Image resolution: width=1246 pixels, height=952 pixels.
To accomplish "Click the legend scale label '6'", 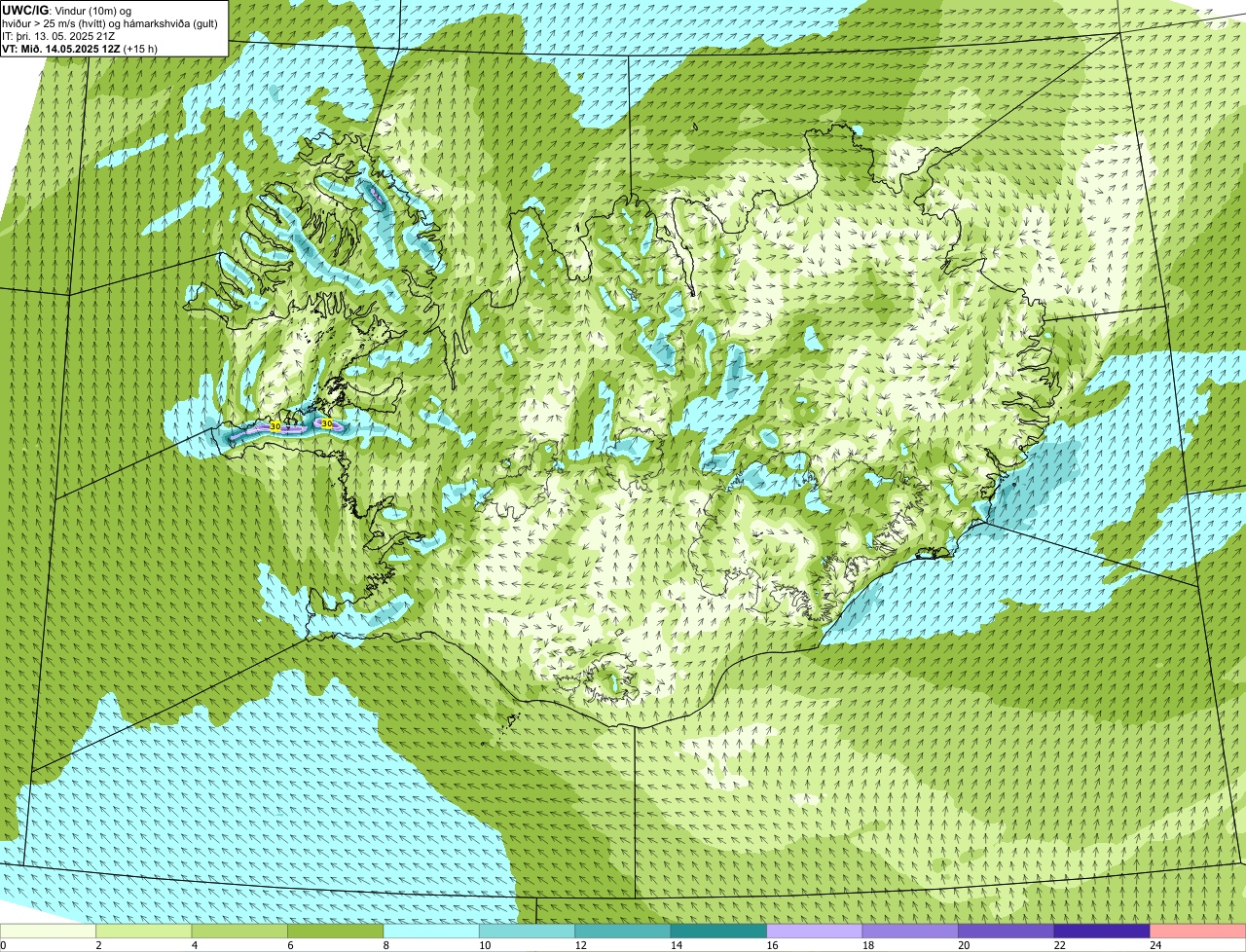I will click(x=290, y=944).
